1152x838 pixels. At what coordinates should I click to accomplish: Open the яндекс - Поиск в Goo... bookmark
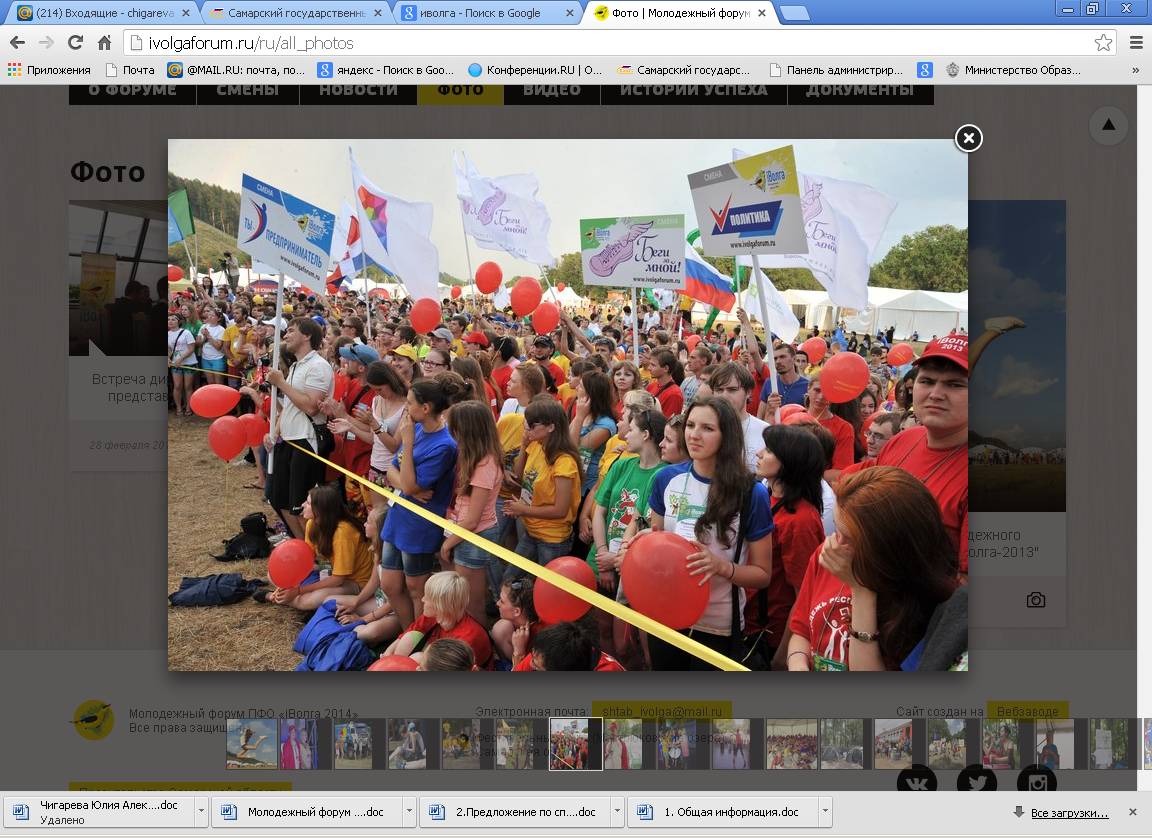point(386,70)
